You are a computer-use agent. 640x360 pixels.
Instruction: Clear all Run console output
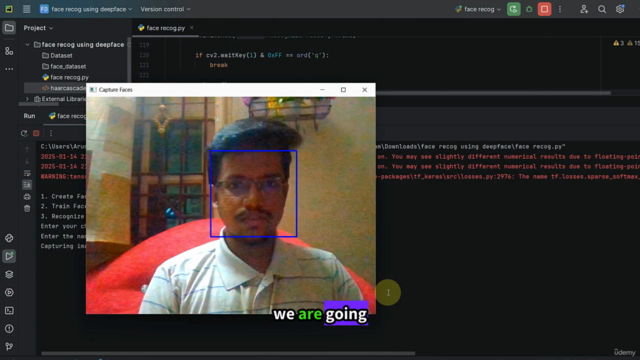click(x=27, y=209)
